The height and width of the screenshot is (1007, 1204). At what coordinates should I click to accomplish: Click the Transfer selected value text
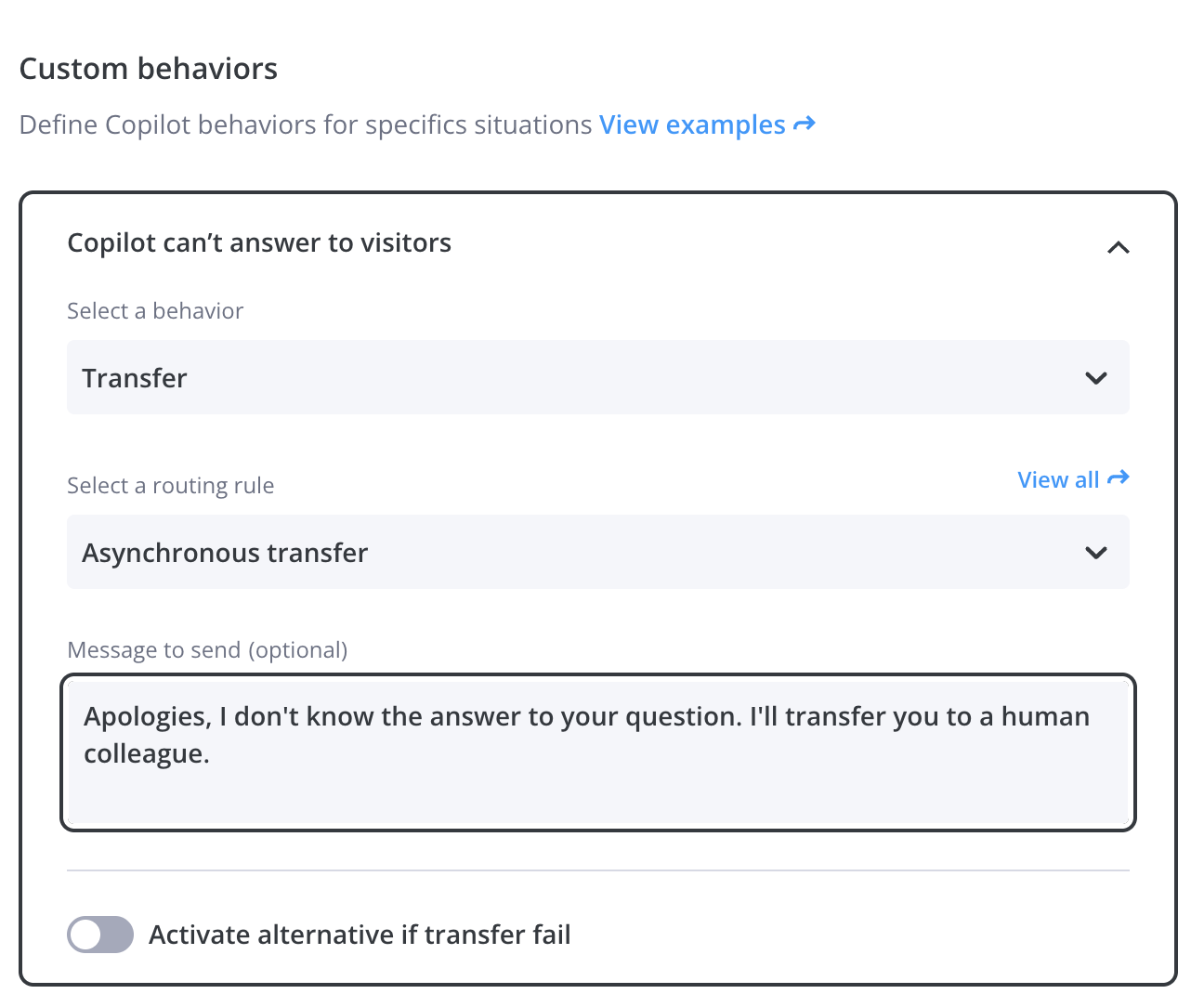point(135,378)
